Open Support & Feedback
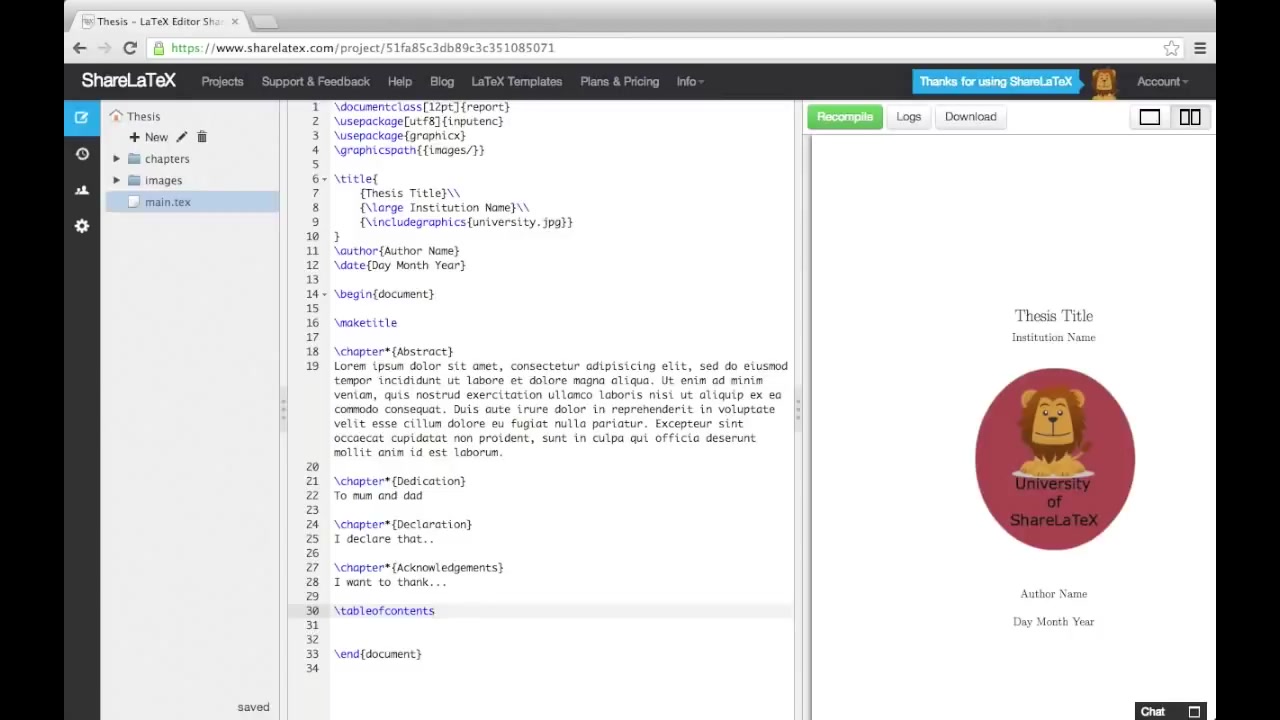Screen dimensions: 1280x720 (x=315, y=82)
